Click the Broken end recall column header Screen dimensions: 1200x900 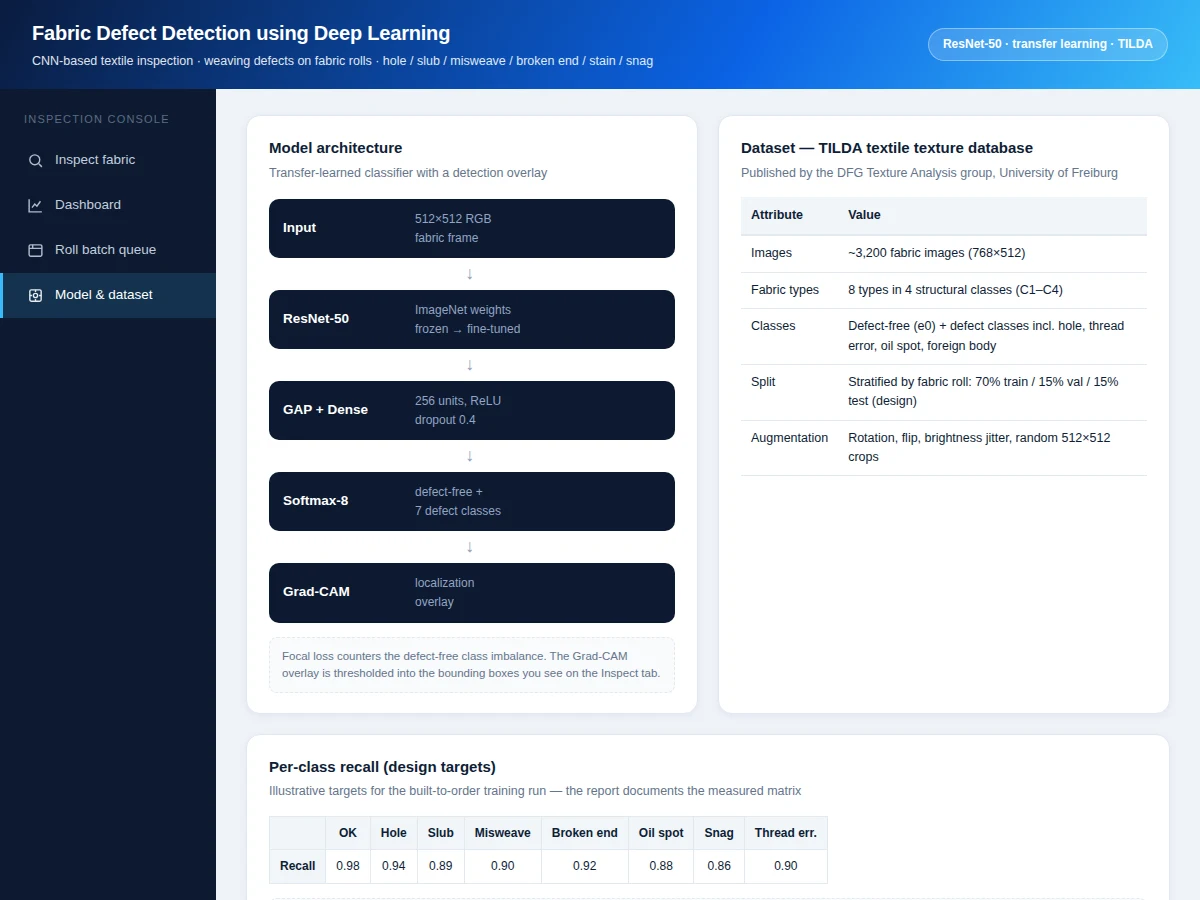click(585, 833)
